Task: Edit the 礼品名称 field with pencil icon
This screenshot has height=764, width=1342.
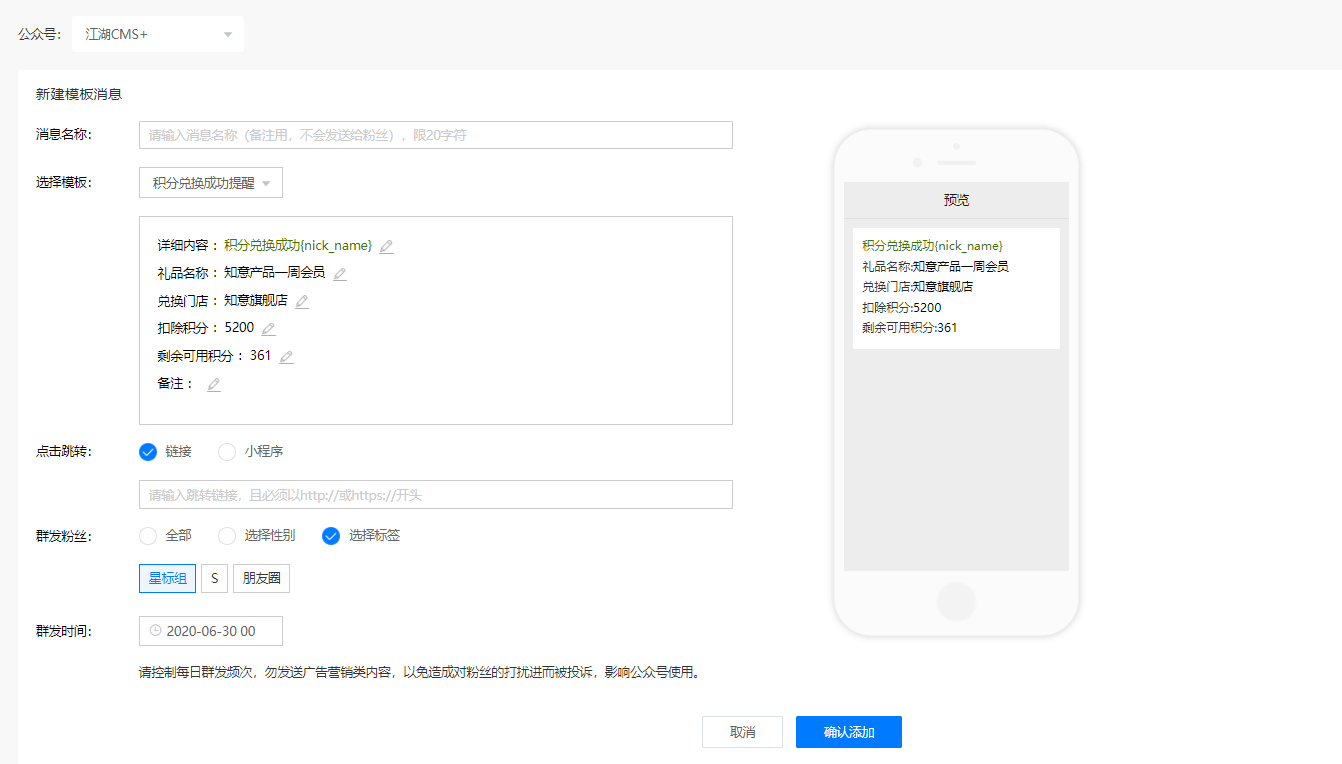Action: click(x=340, y=274)
